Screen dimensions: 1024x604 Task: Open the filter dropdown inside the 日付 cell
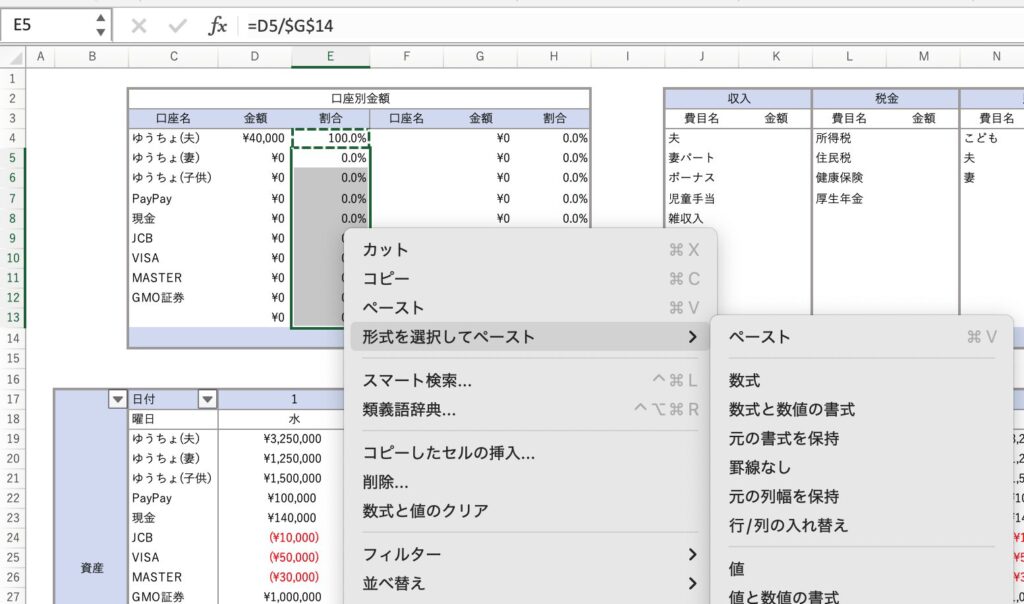[207, 399]
